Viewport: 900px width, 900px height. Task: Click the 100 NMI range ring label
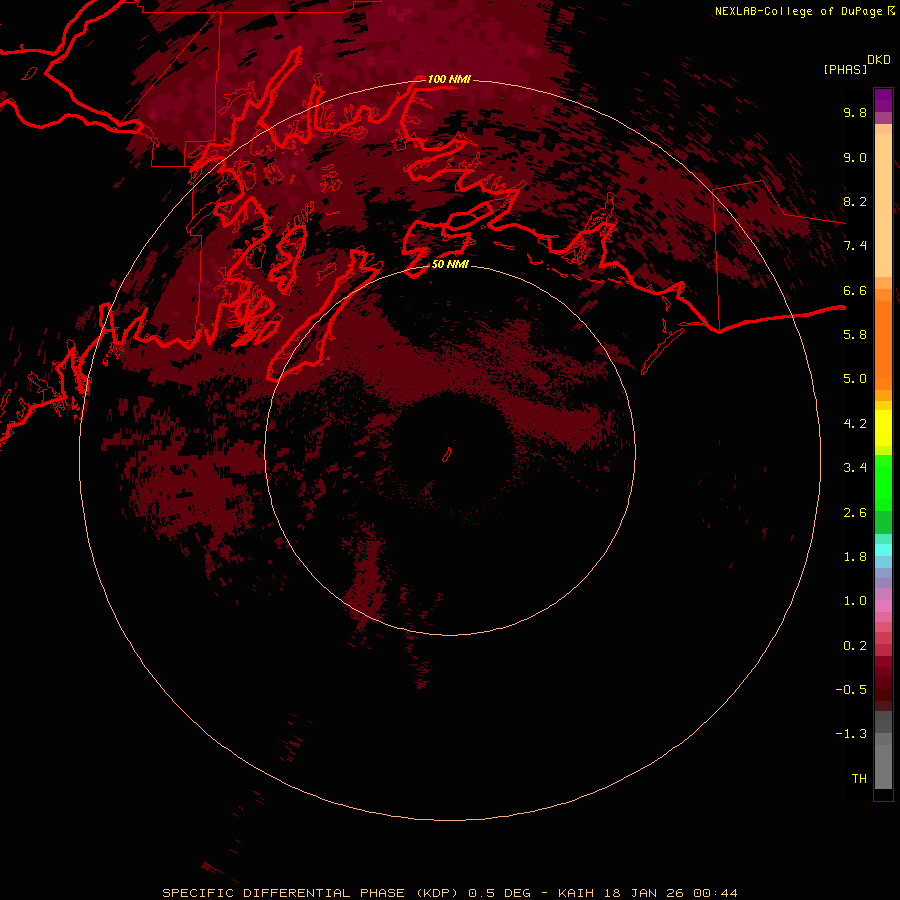[x=449, y=79]
